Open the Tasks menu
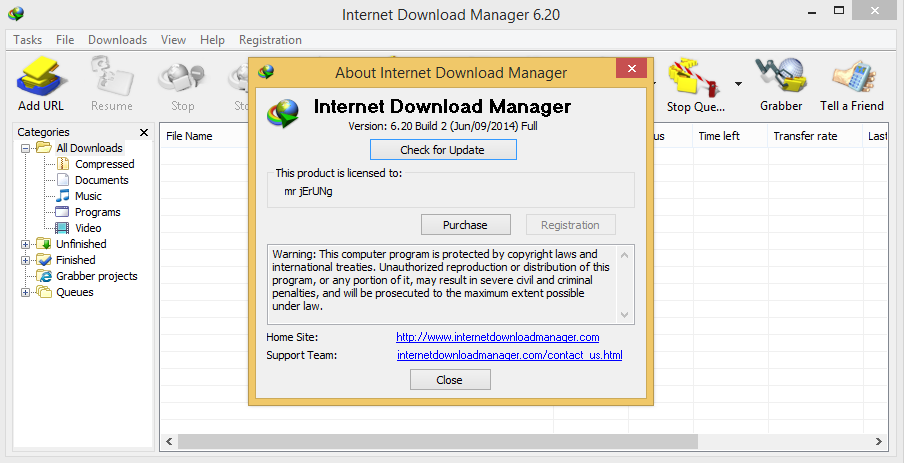This screenshot has height=463, width=904. pos(28,40)
